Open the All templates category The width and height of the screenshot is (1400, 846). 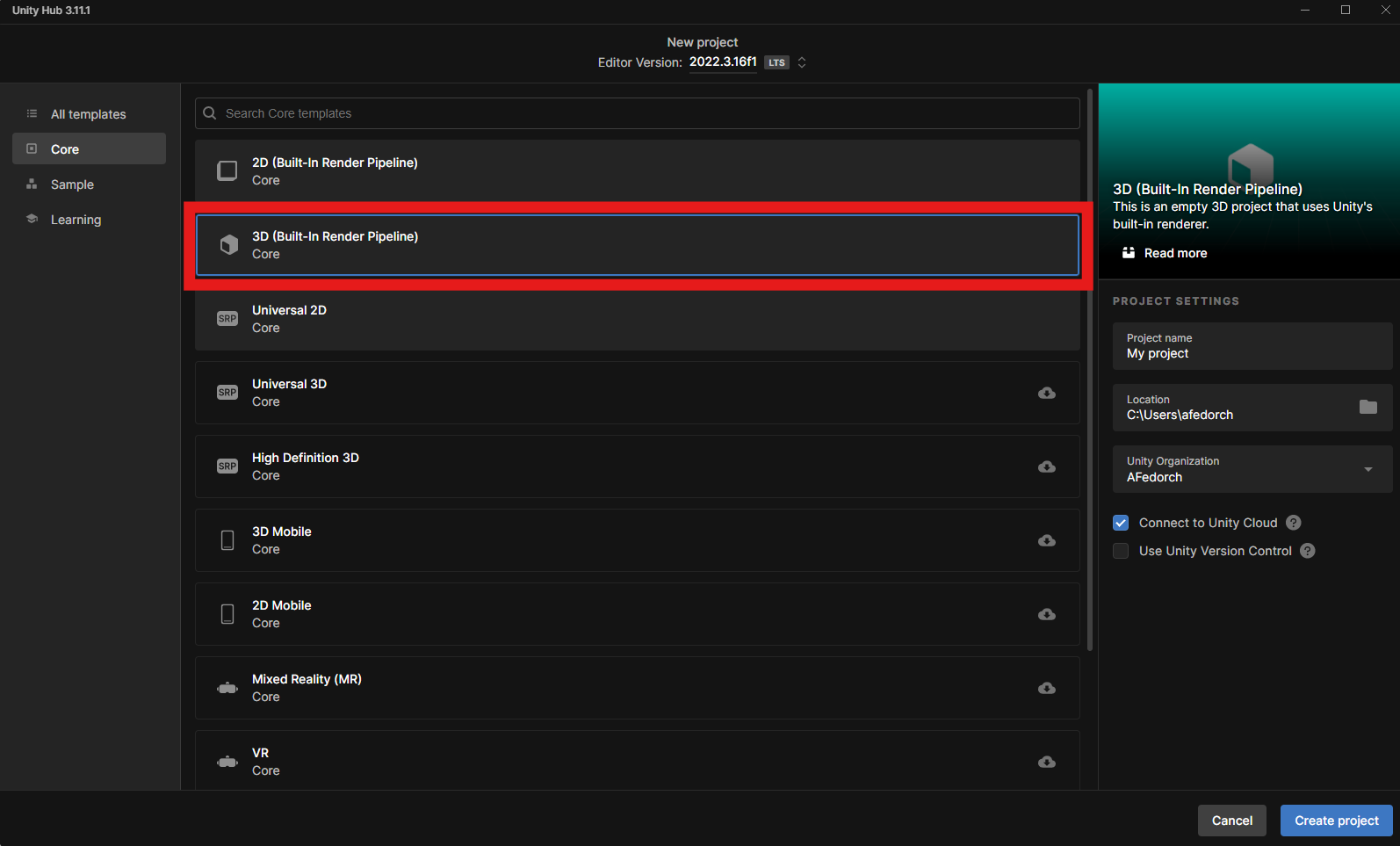89,114
